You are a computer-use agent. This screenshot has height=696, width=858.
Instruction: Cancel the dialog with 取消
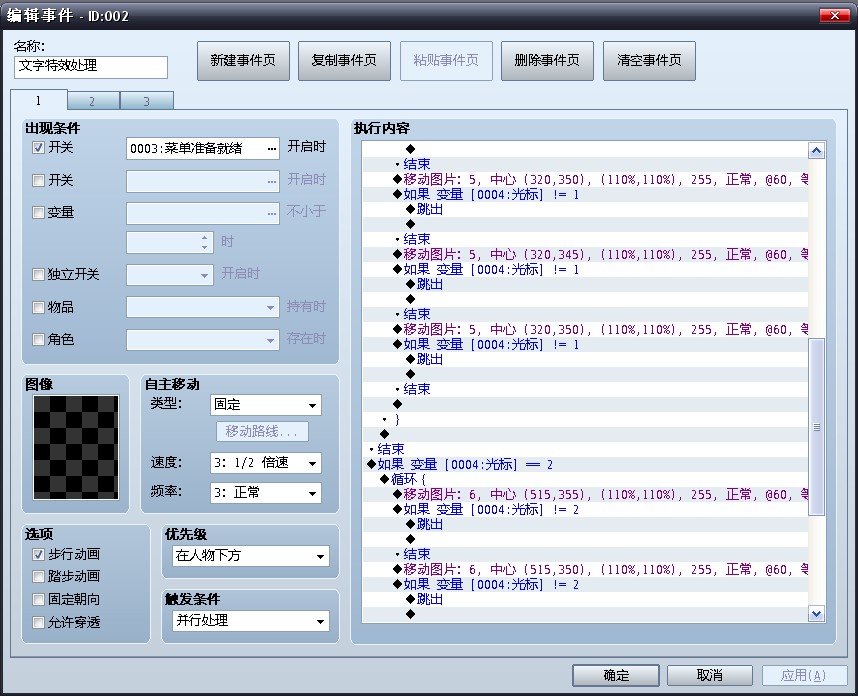(x=710, y=676)
